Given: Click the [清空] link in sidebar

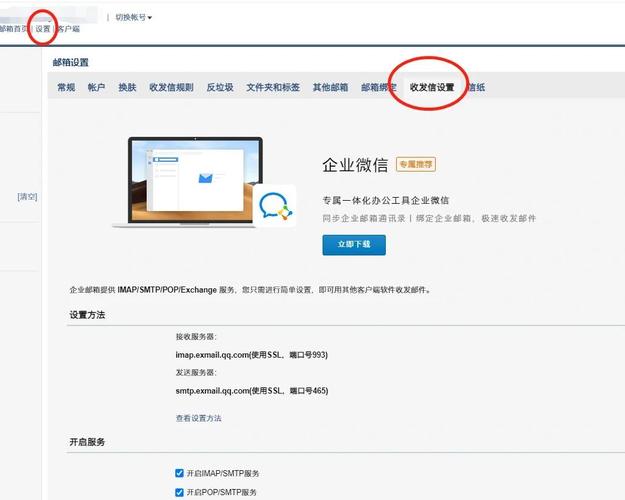Looking at the screenshot, I should pos(28,197).
